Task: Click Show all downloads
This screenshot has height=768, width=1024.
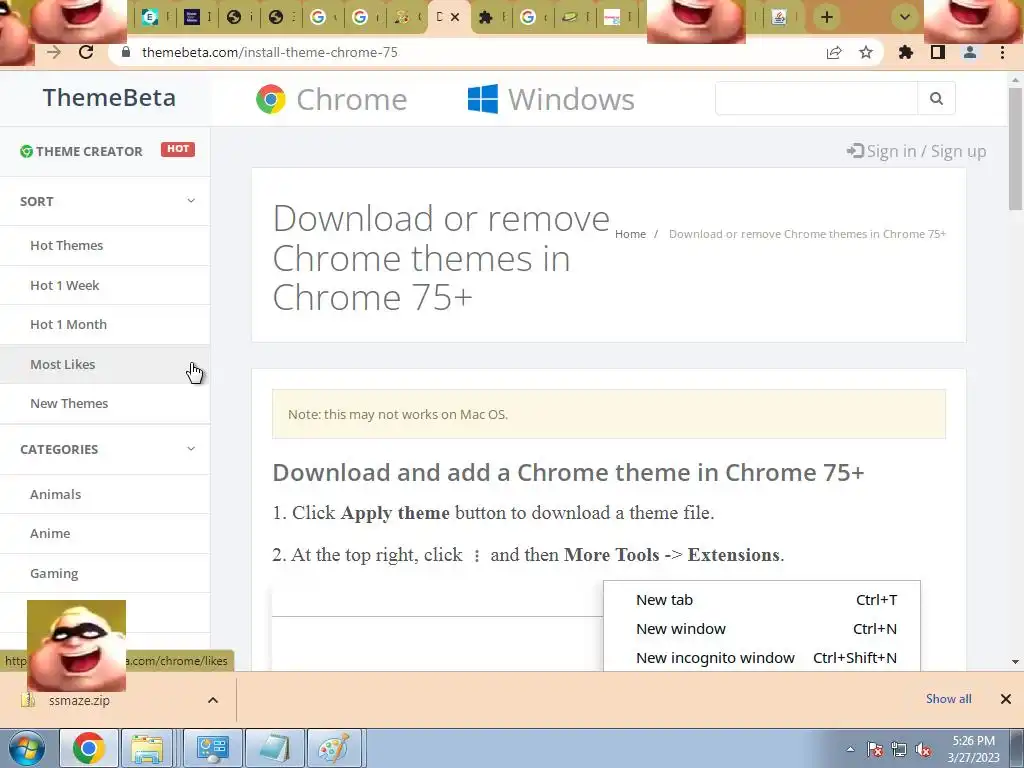Action: click(948, 699)
